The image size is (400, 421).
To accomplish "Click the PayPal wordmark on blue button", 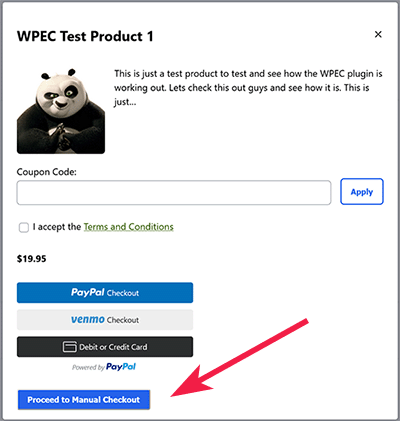I will tap(88, 293).
